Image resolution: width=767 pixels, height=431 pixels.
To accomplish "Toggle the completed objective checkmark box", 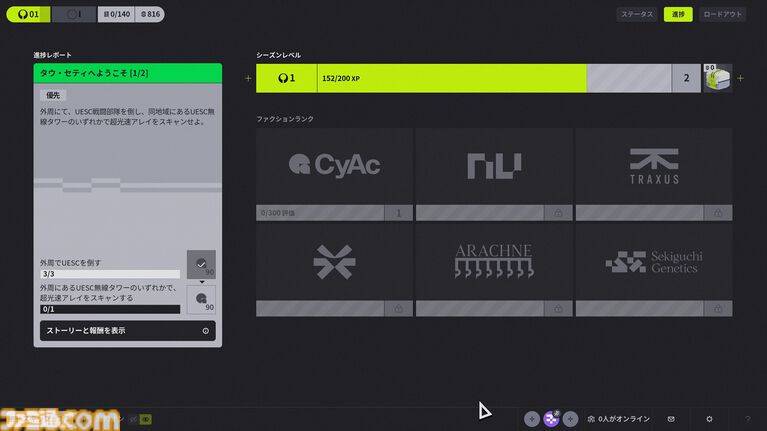I will click(201, 265).
